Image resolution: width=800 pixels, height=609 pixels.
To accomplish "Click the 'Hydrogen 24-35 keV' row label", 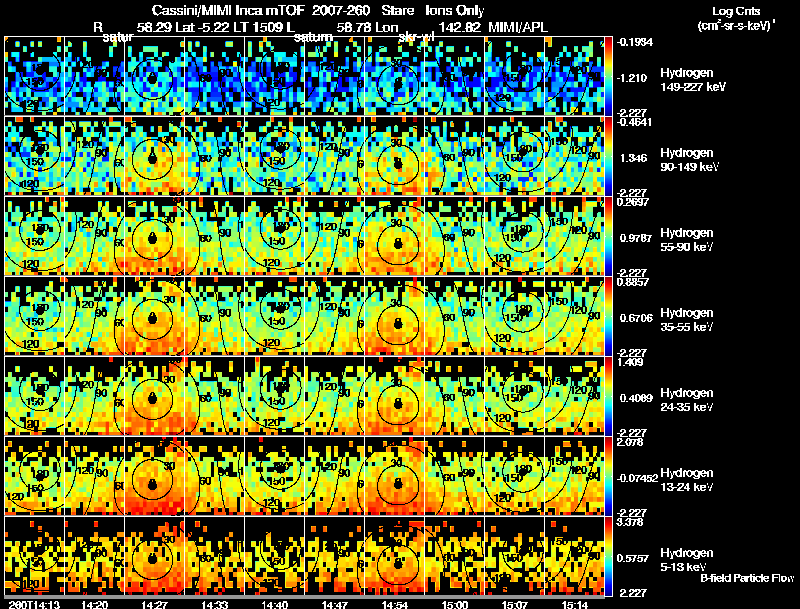I will point(687,400).
